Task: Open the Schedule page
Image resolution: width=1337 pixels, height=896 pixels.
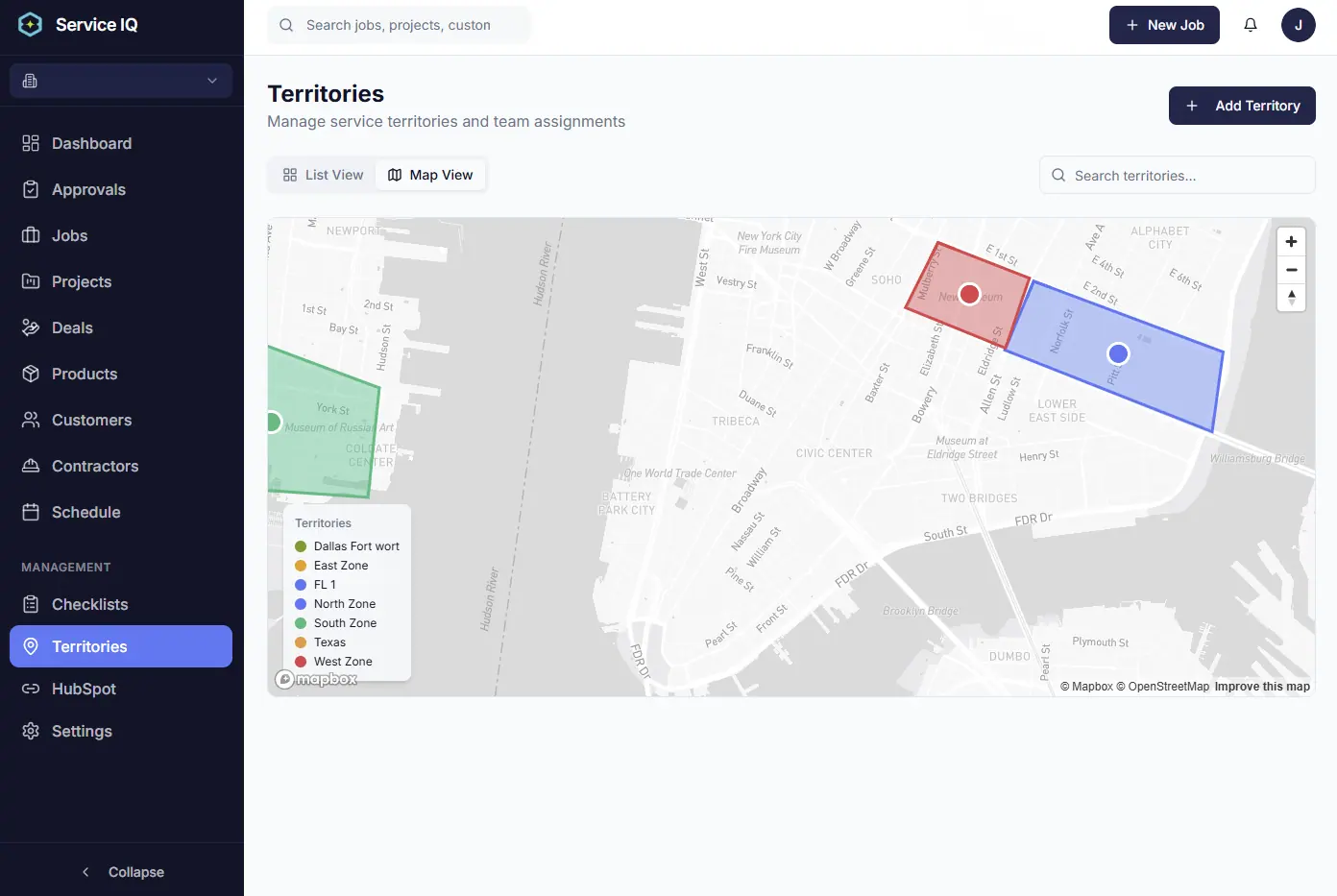Action: [121, 512]
